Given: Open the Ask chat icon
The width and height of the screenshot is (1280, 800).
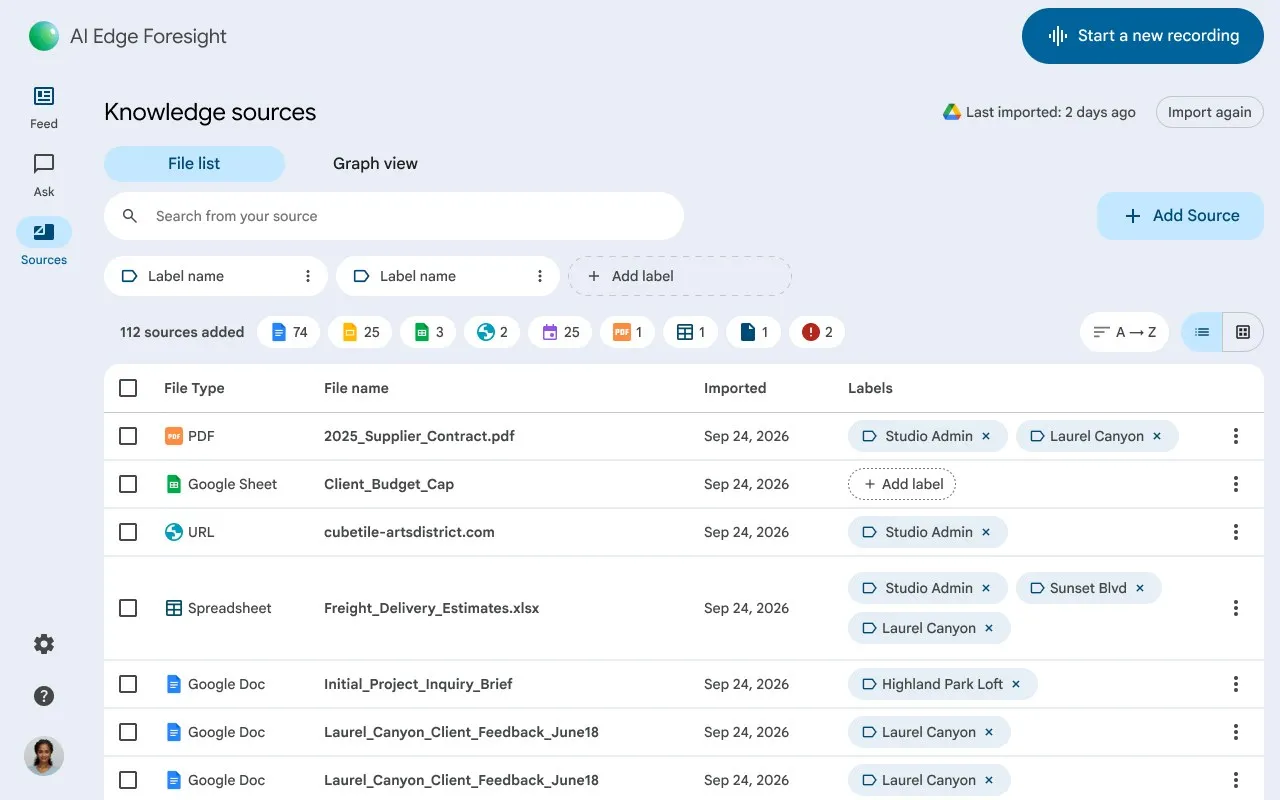Looking at the screenshot, I should [44, 164].
